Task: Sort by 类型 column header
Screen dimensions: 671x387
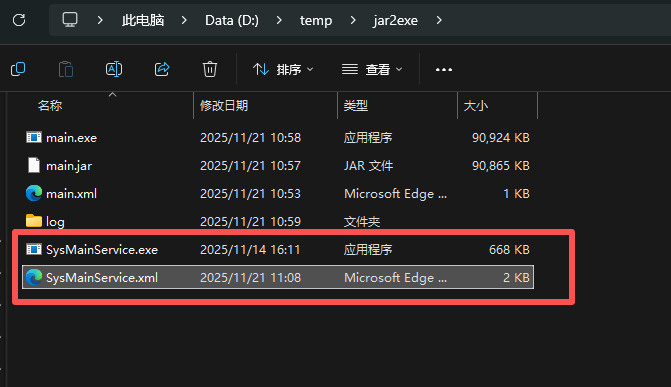Action: point(356,106)
